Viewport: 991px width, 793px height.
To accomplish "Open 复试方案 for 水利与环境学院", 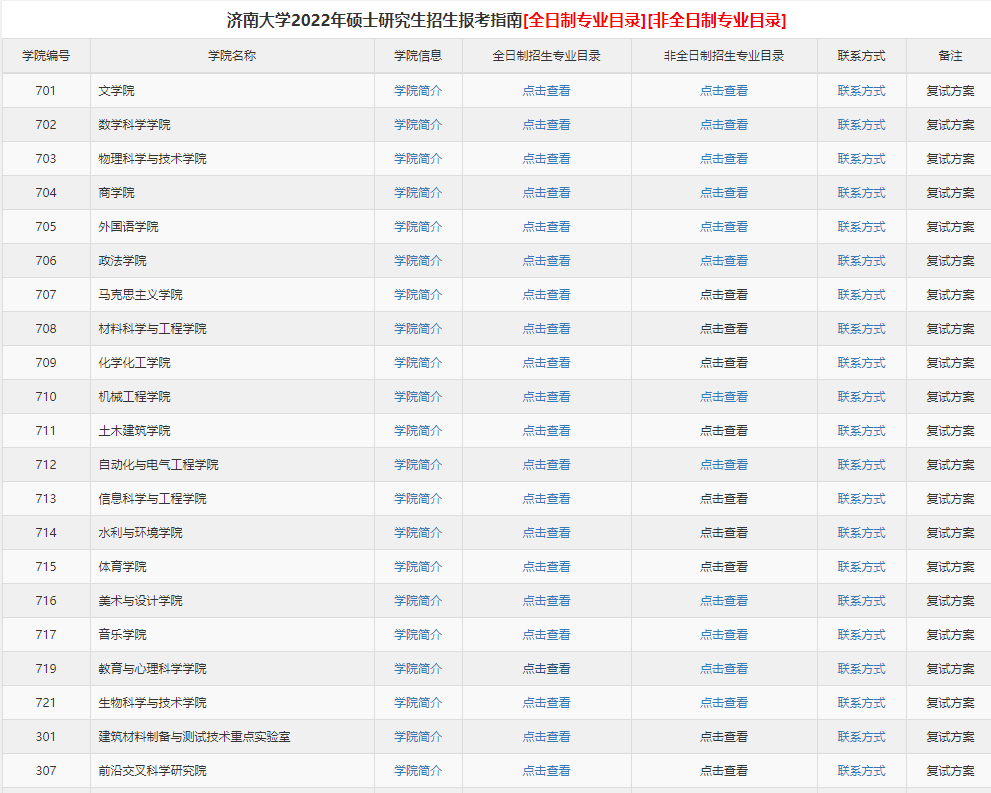I will pyautogui.click(x=949, y=533).
